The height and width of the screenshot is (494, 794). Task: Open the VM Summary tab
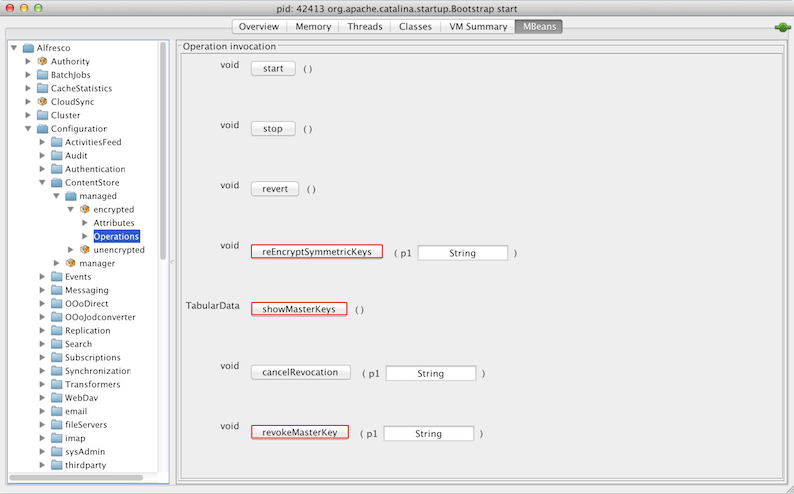[476, 26]
